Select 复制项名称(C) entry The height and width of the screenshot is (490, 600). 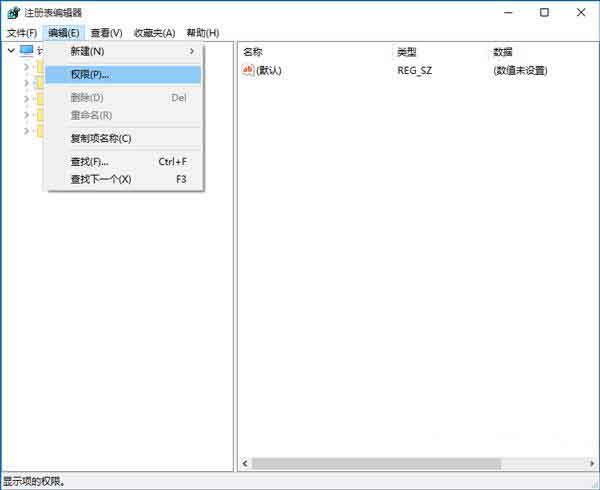pyautogui.click(x=123, y=138)
